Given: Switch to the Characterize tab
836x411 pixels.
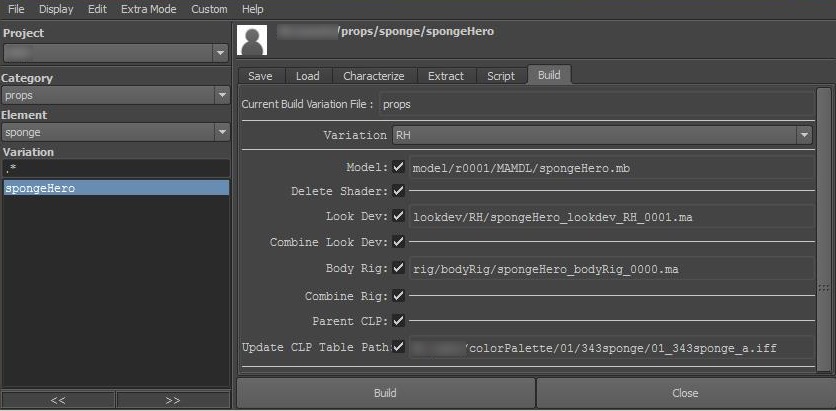Looking at the screenshot, I should (374, 76).
